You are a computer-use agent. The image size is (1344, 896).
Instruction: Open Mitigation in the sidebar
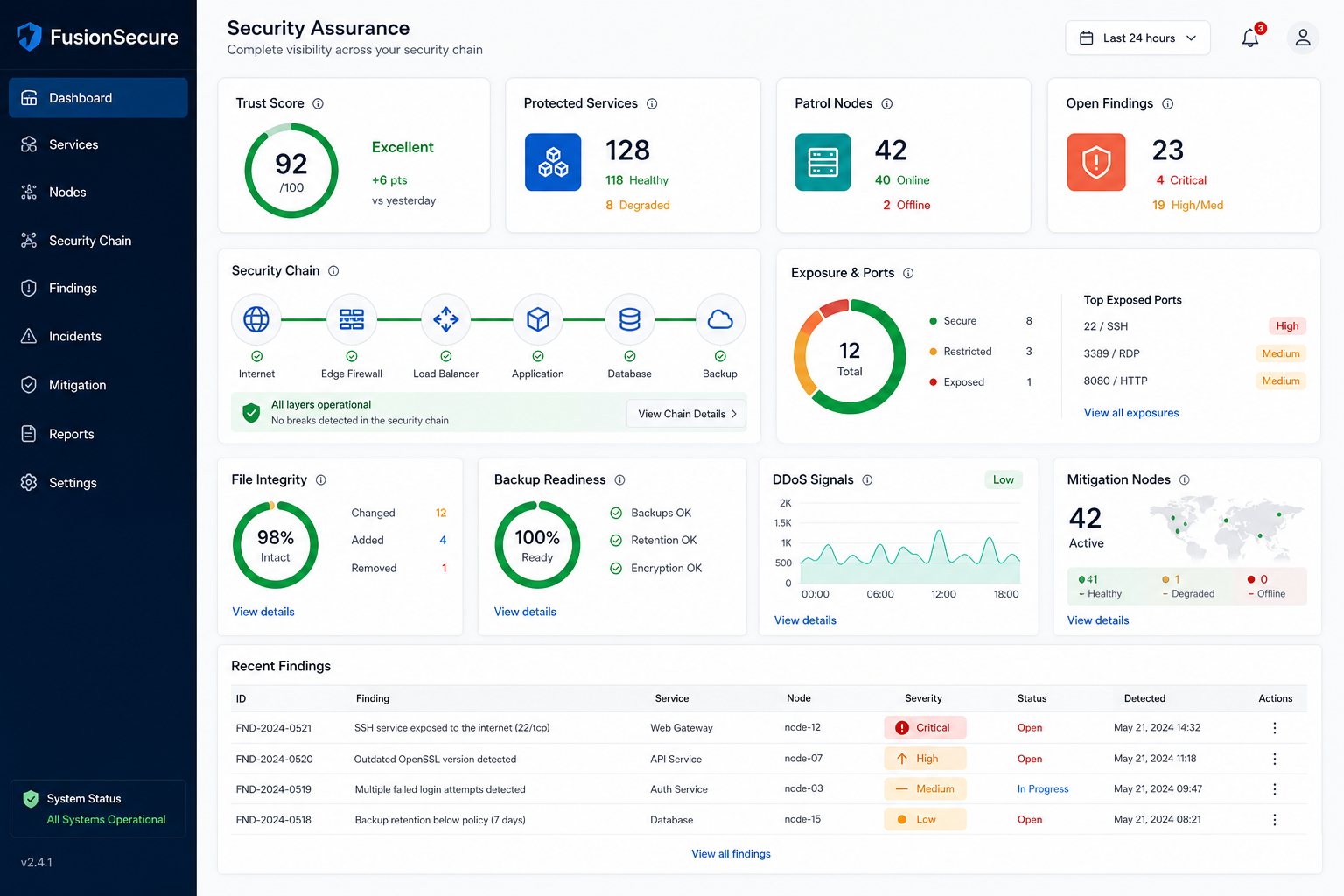(98, 385)
